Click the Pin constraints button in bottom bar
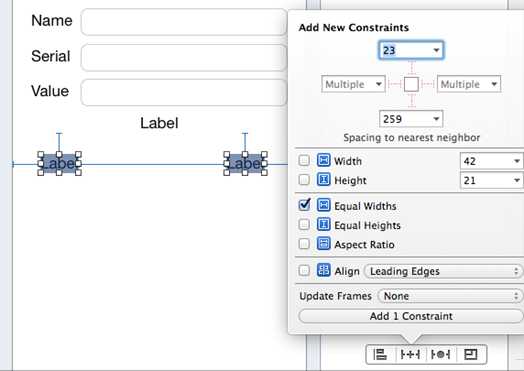Viewport: 524px width, 371px height. click(410, 354)
